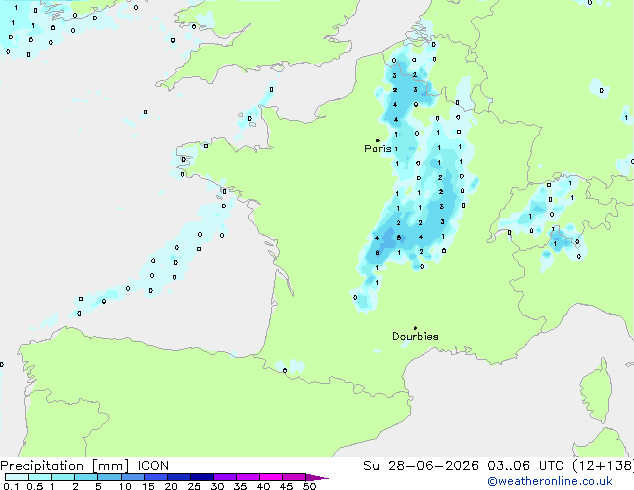Select the 2–5 mm legend swatch
Image resolution: width=634 pixels, height=490 pixels.
tap(86, 477)
